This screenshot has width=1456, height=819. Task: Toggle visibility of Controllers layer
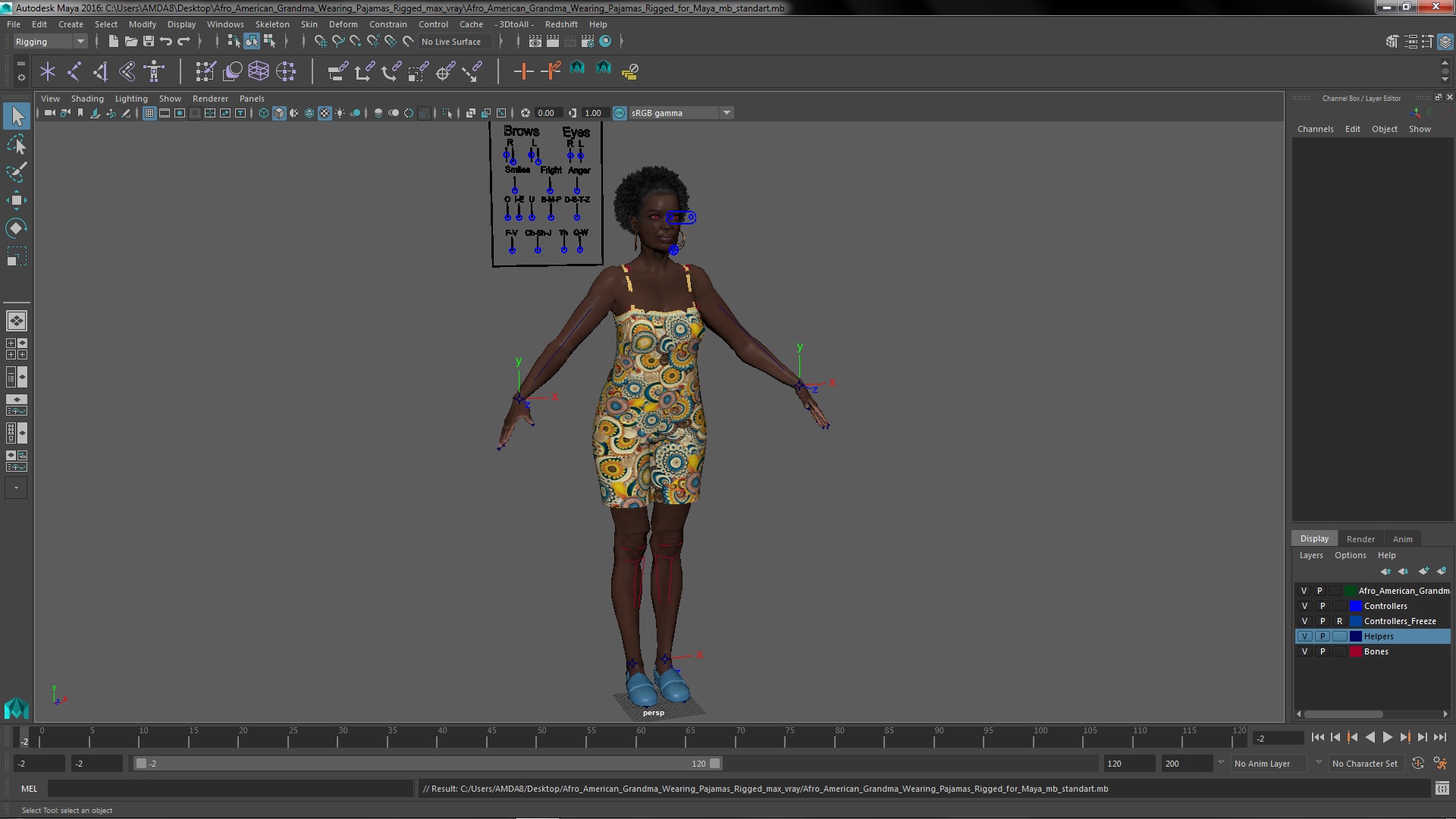pos(1304,606)
